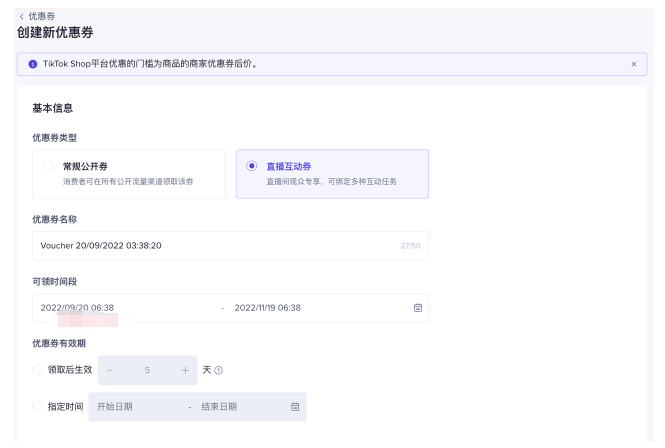Click the claim start time 2022/09/20 06:38
This screenshot has height=448, width=665.
(78, 307)
